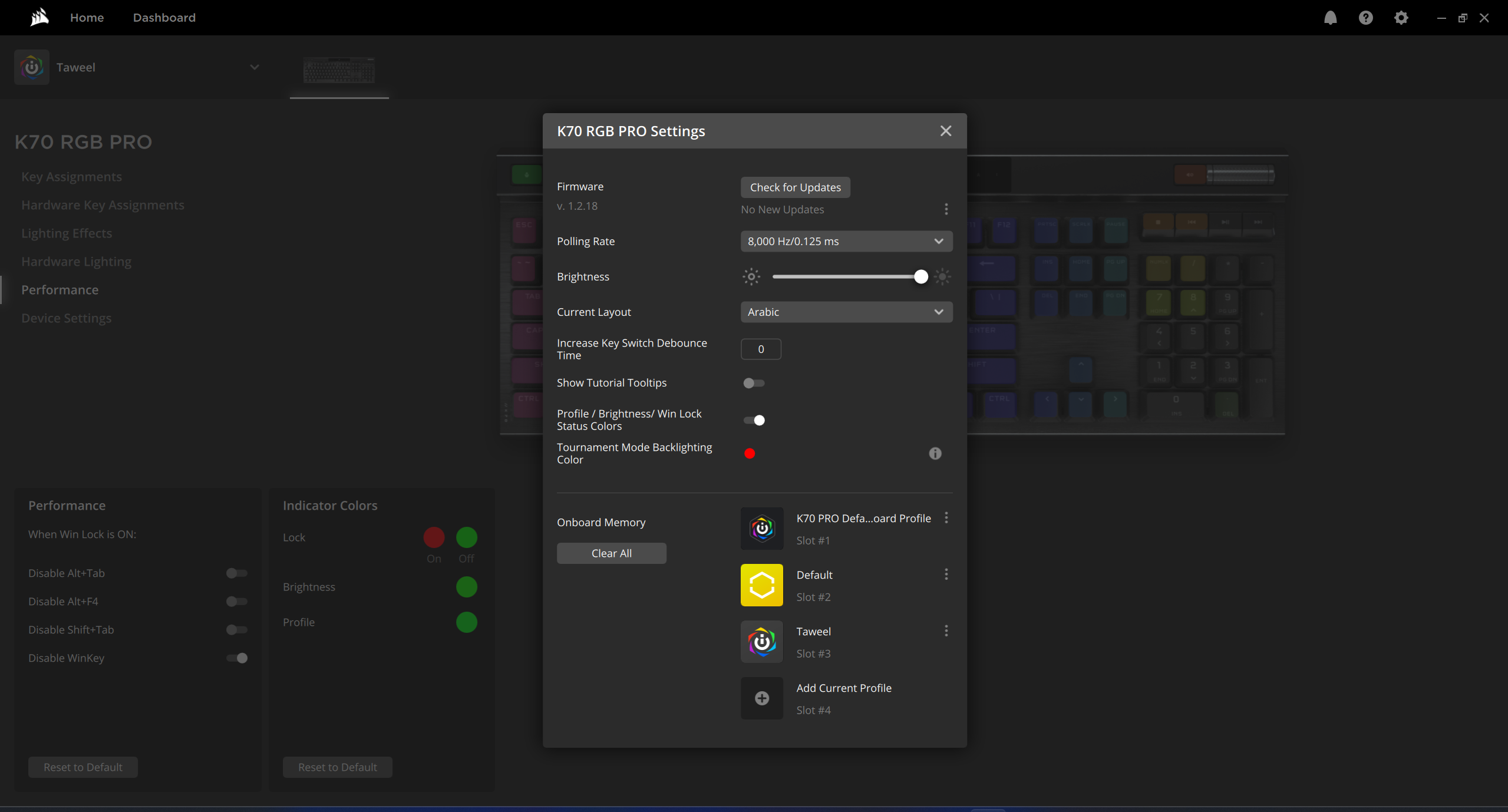This screenshot has height=812, width=1508.
Task: Select the K70 keyboard device thumbnail
Action: [339, 71]
